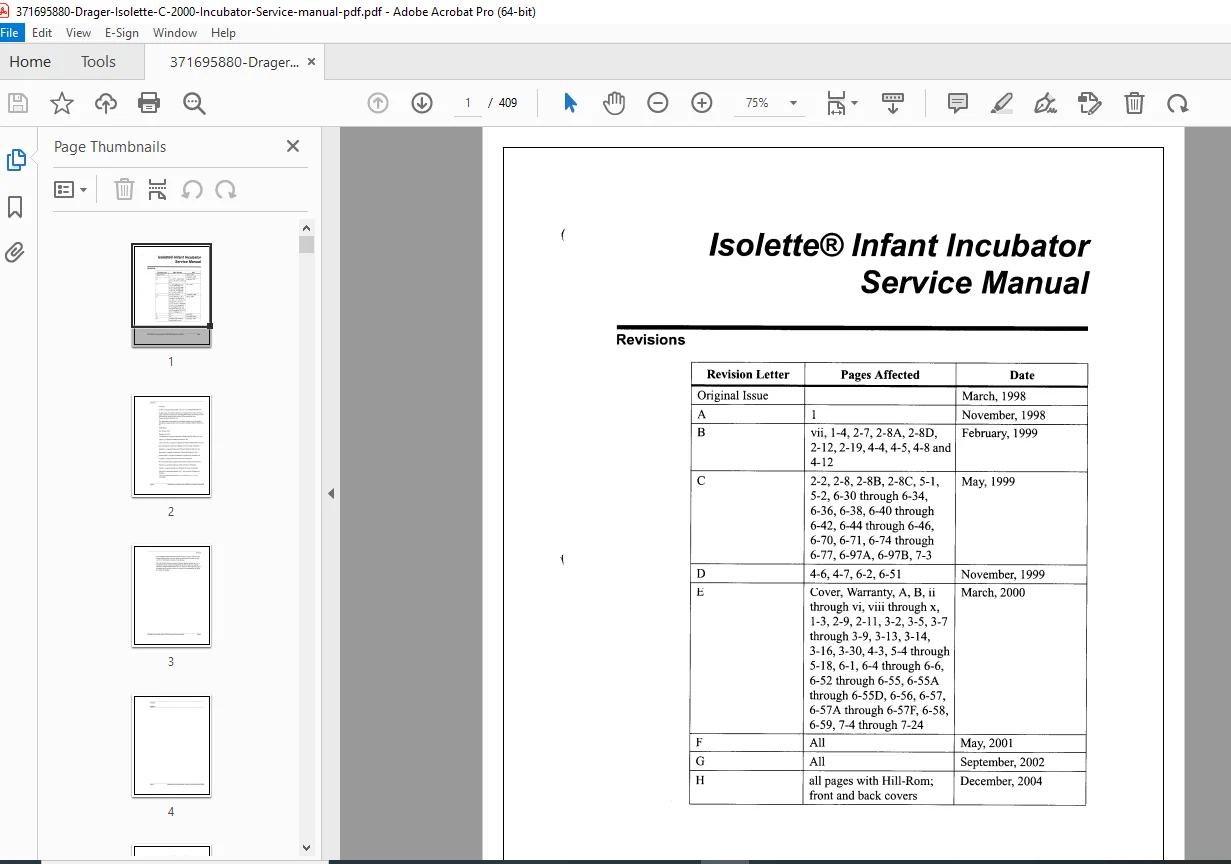Delete selected thumbnail pages trash icon
The height and width of the screenshot is (864, 1231).
pos(124,189)
